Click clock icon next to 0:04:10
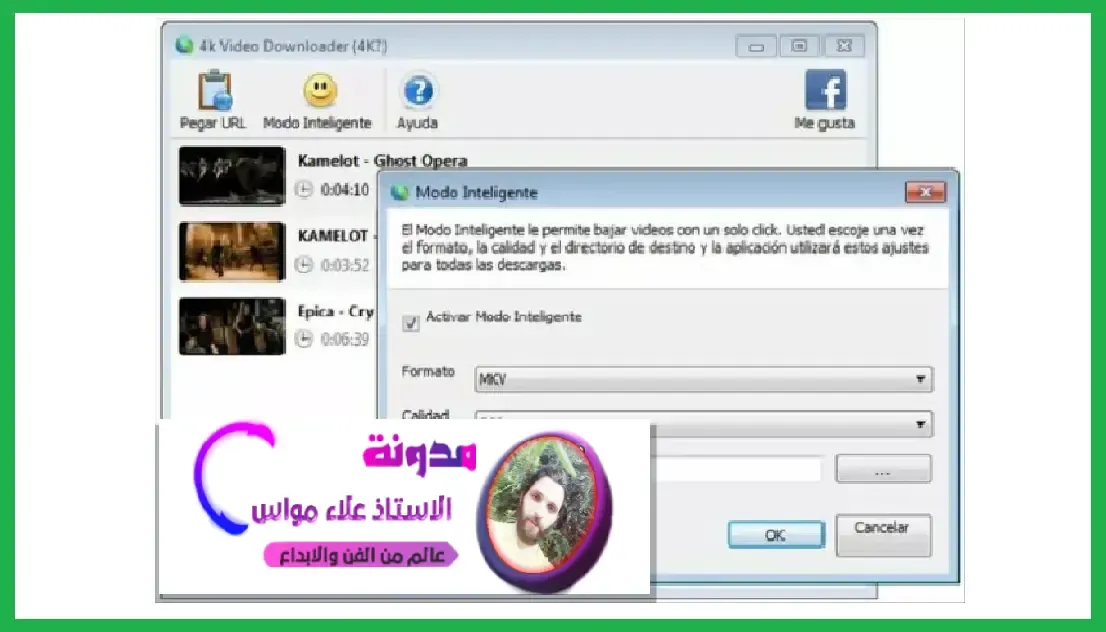1106x632 pixels. click(x=303, y=189)
